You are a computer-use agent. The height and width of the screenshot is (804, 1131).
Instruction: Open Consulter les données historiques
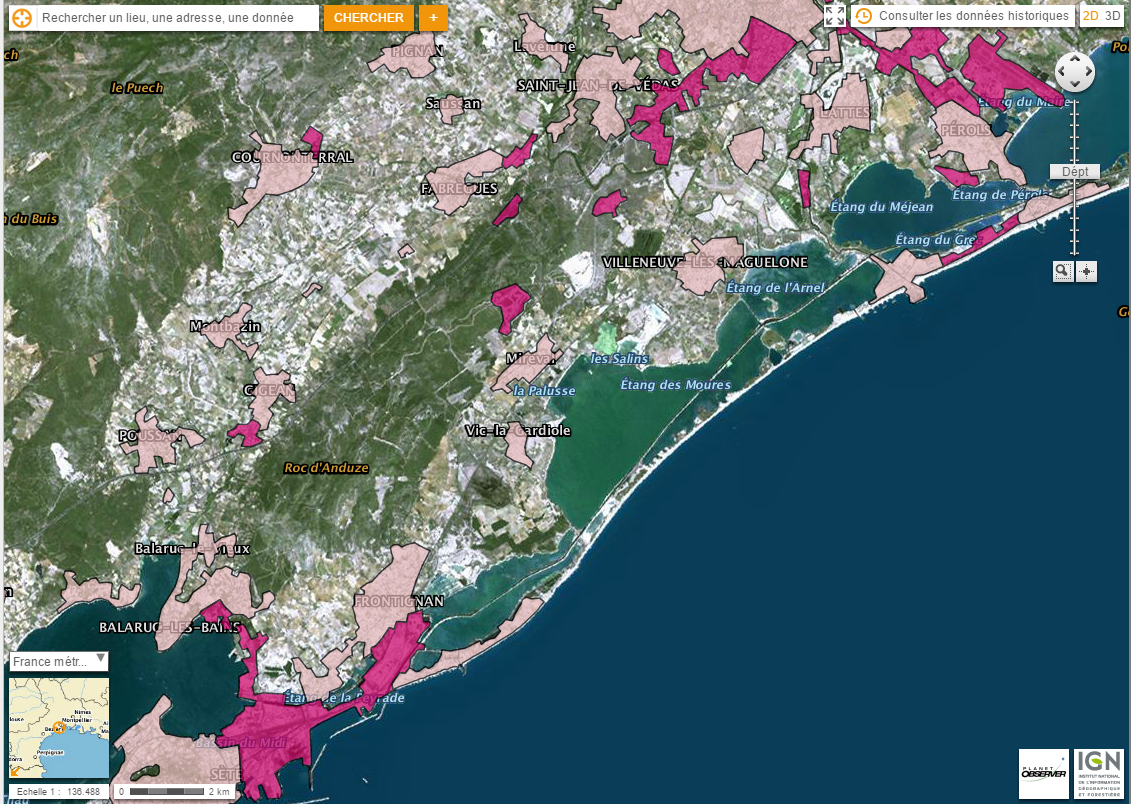pos(963,16)
